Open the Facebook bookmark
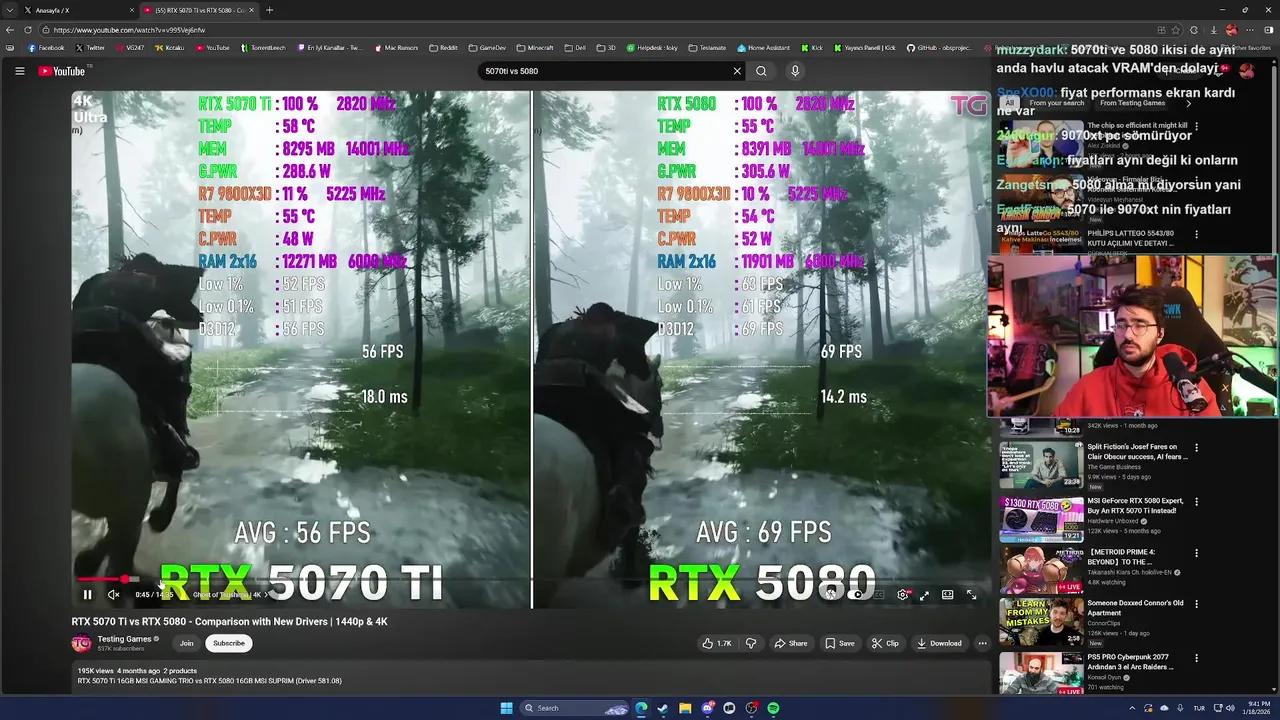The width and height of the screenshot is (1280, 720). pyautogui.click(x=46, y=47)
